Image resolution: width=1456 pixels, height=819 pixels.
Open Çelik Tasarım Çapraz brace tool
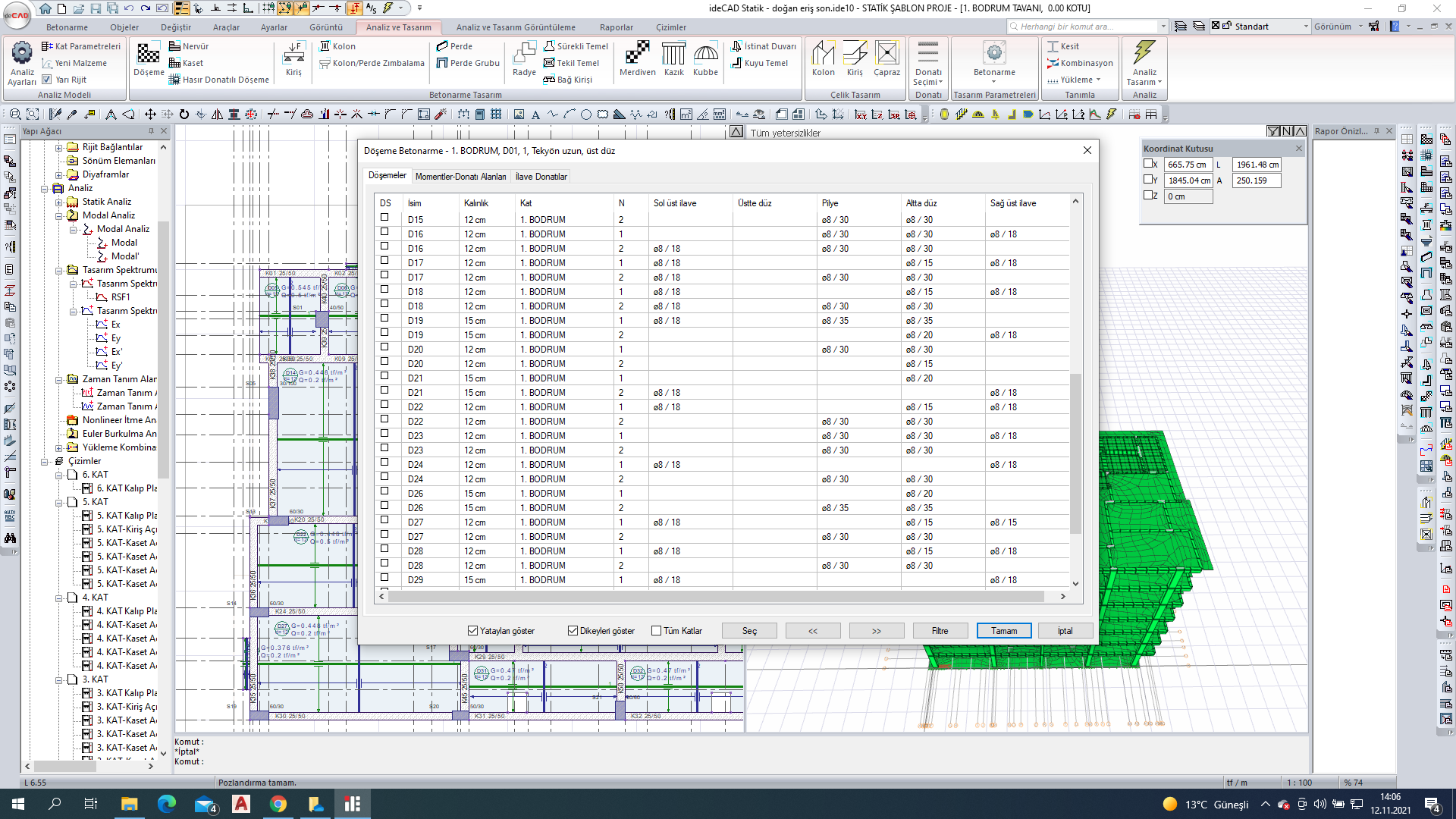pos(886,58)
